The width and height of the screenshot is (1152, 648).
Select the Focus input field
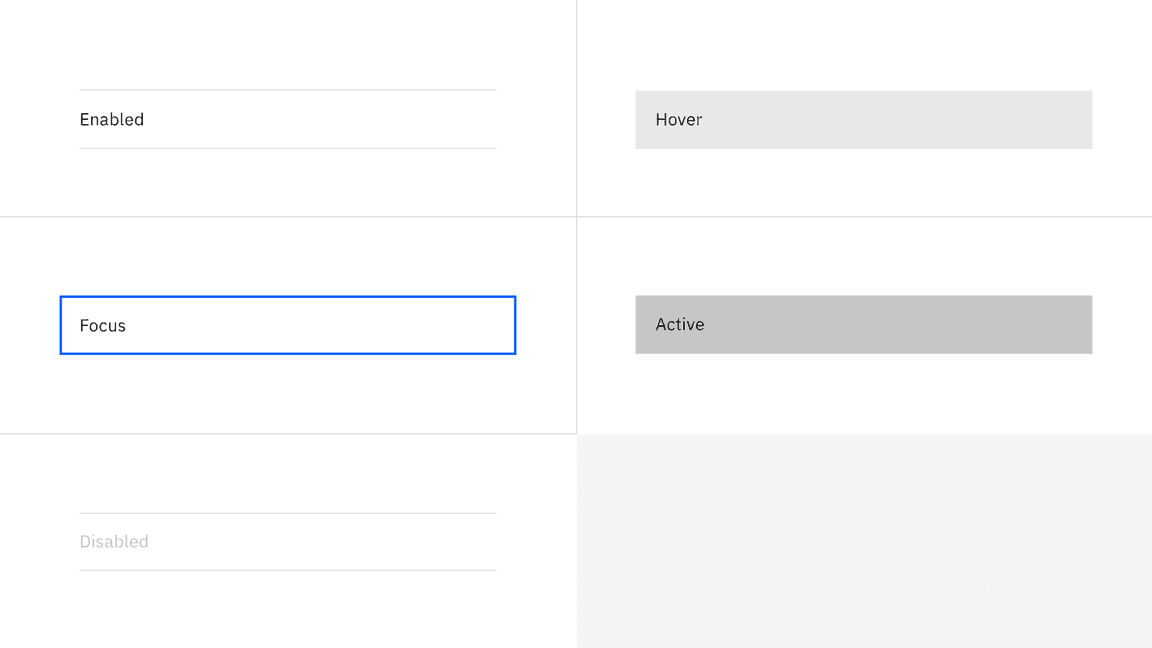pos(287,325)
